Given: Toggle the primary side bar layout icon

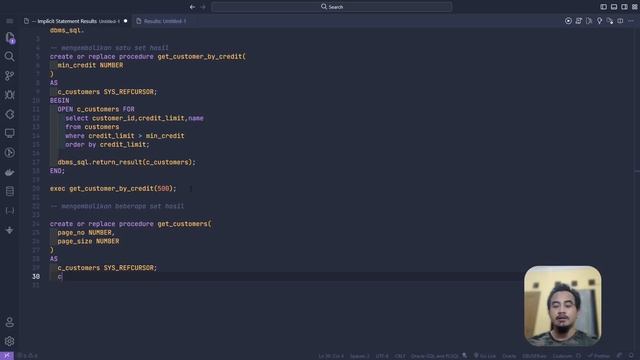Looking at the screenshot, I should click(604, 7).
